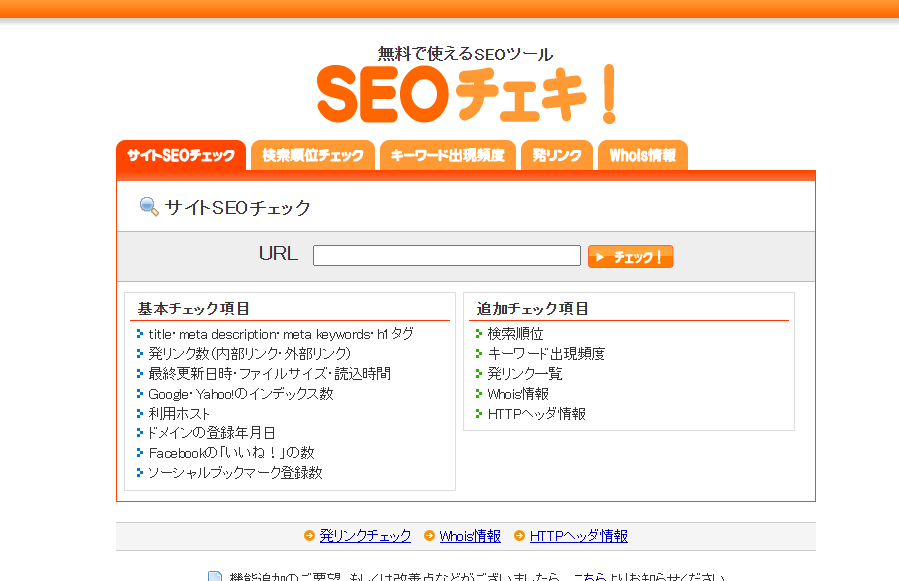Click the 基本チェック項目 heading
The height and width of the screenshot is (581, 899).
194,308
